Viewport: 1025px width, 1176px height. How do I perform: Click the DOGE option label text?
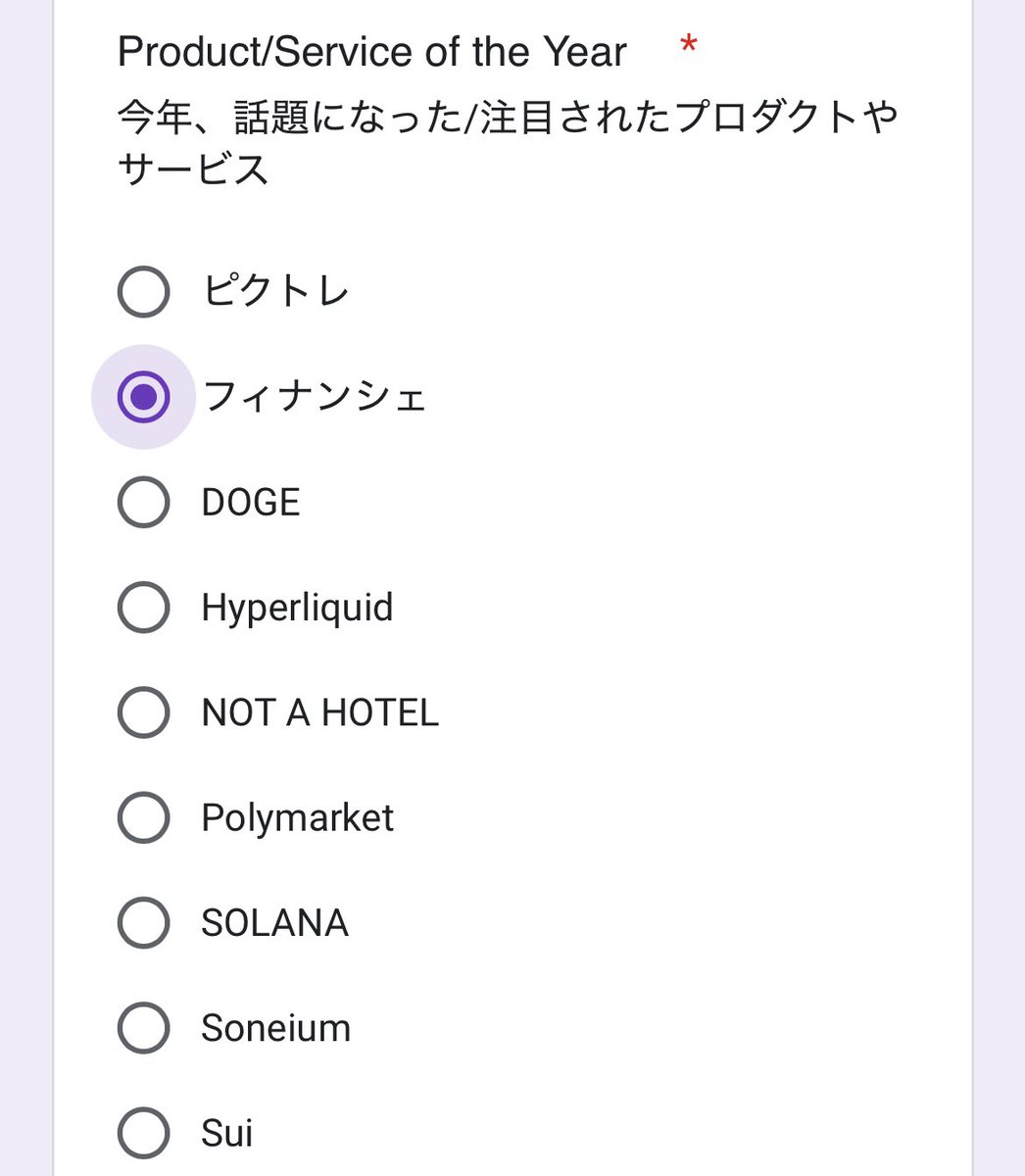pyautogui.click(x=251, y=503)
